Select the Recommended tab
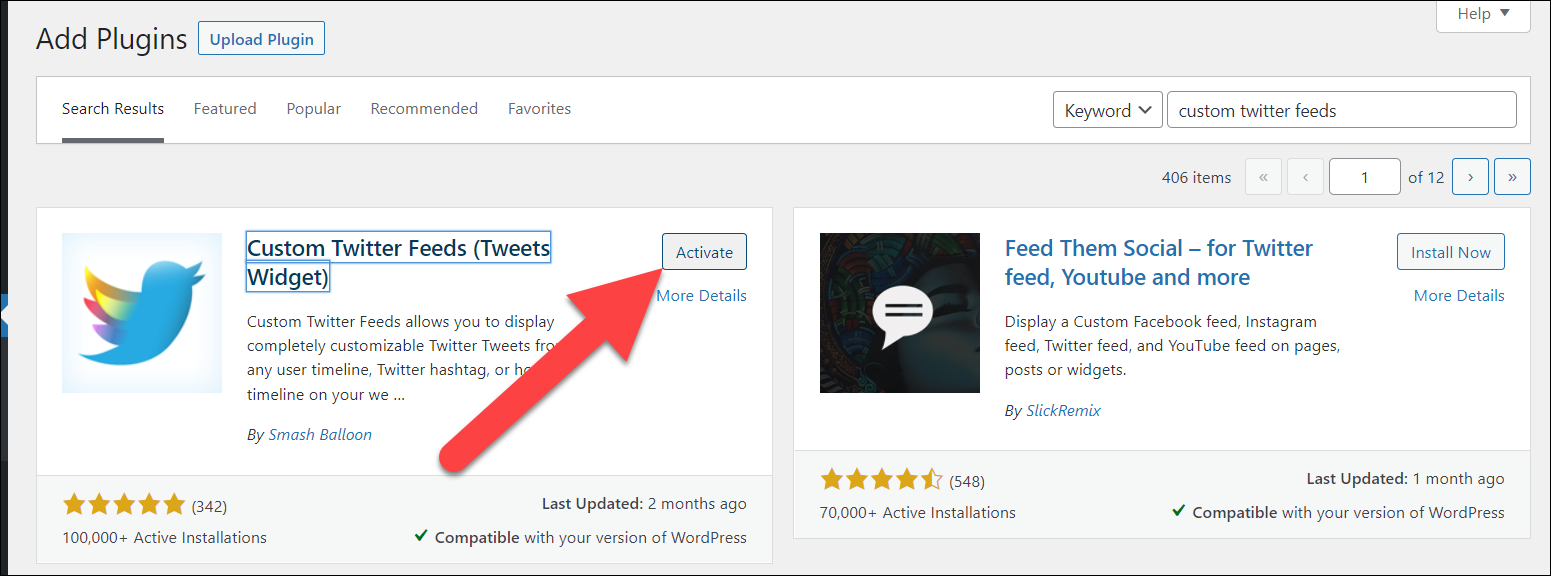 tap(424, 108)
